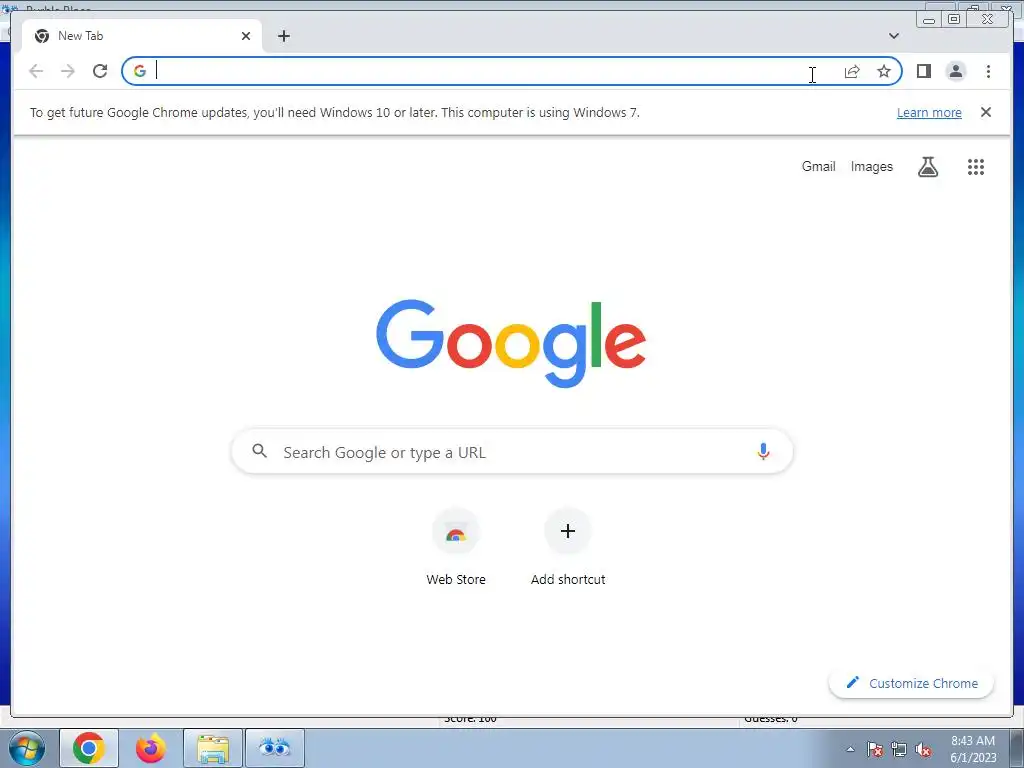The width and height of the screenshot is (1024, 768).
Task: Click the magnifier icon in search box
Action: coord(259,451)
